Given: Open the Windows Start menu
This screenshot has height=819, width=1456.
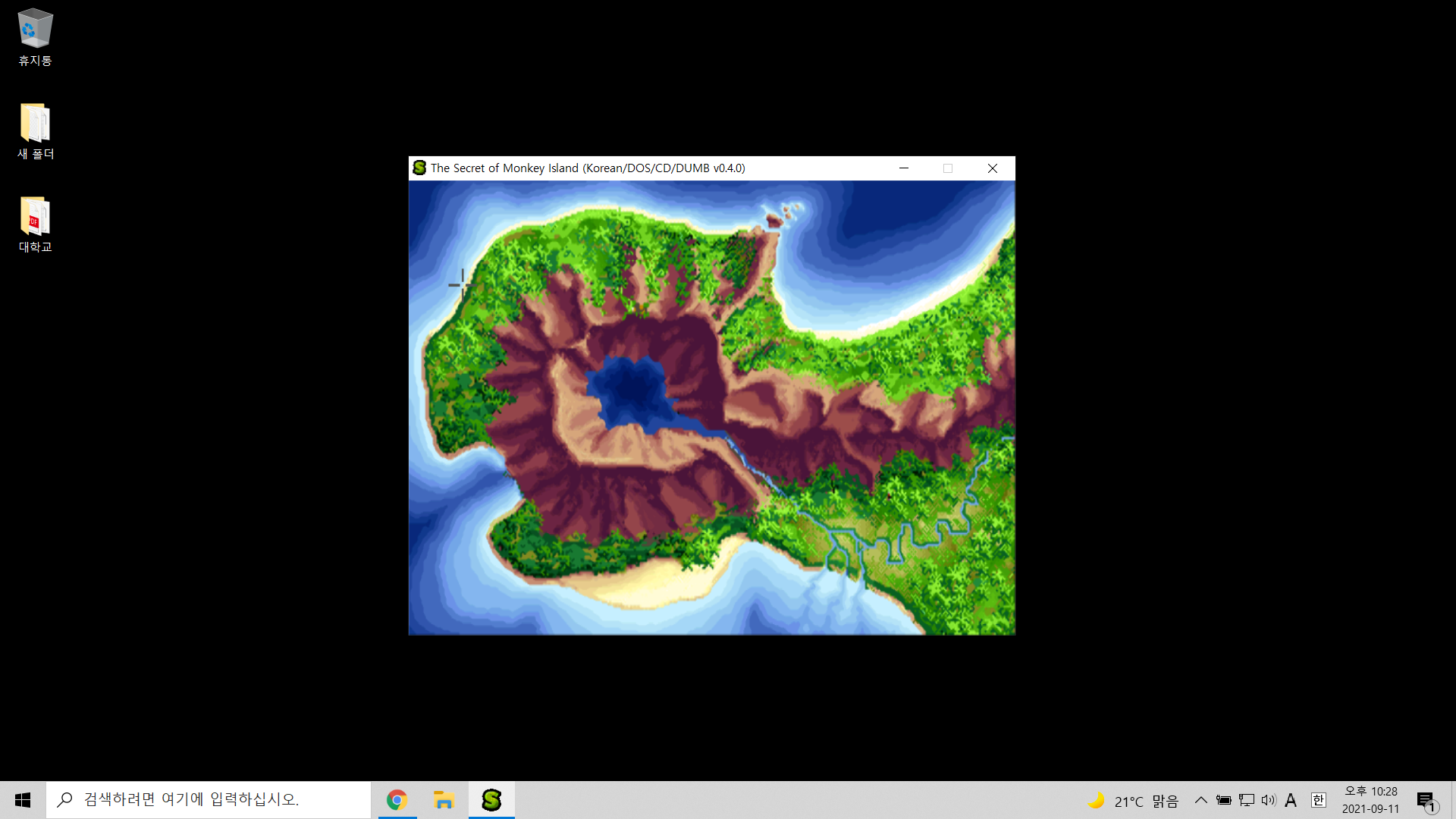Looking at the screenshot, I should (x=23, y=800).
